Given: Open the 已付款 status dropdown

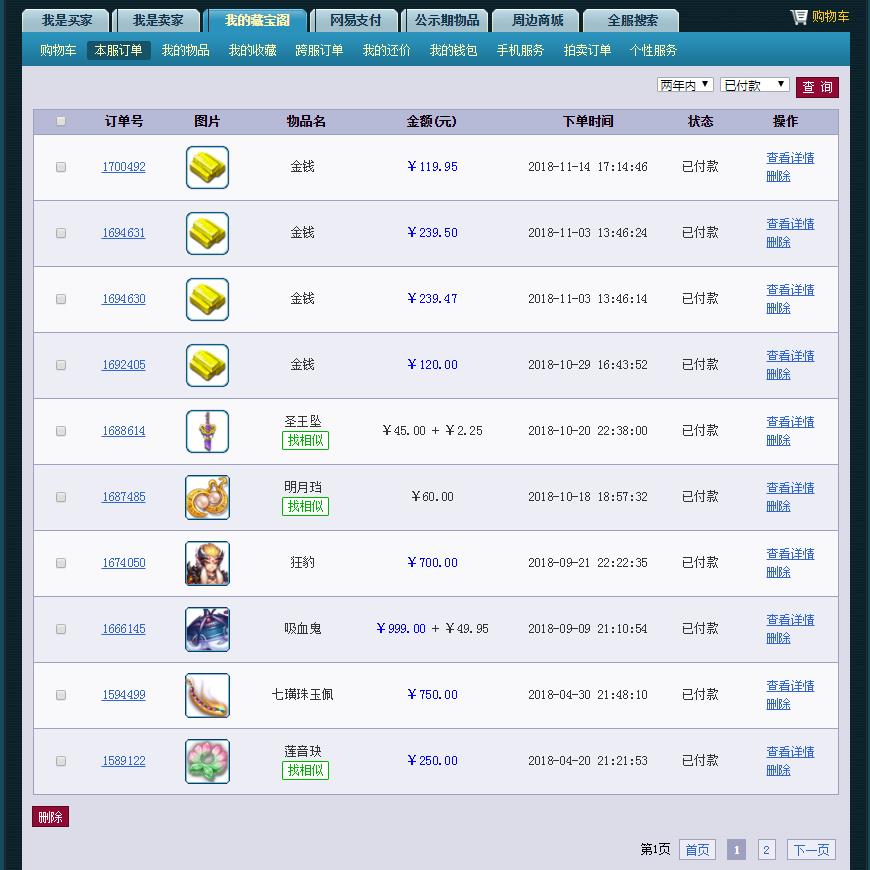Looking at the screenshot, I should pos(755,85).
